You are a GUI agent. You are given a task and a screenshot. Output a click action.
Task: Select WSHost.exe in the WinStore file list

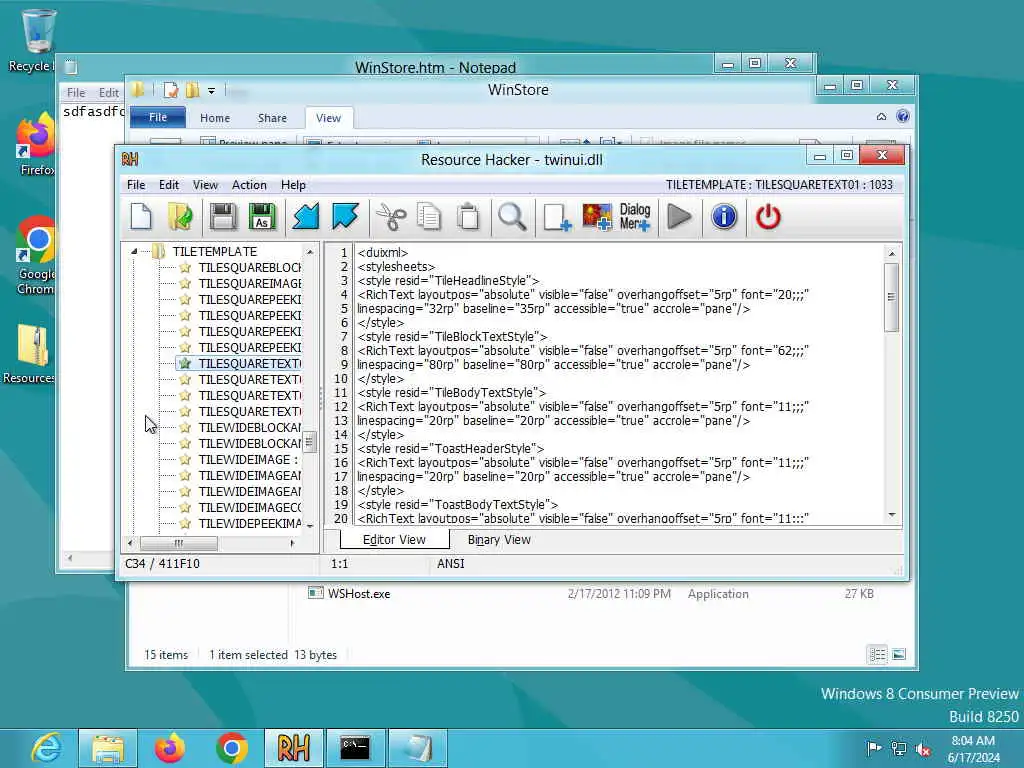click(x=359, y=594)
